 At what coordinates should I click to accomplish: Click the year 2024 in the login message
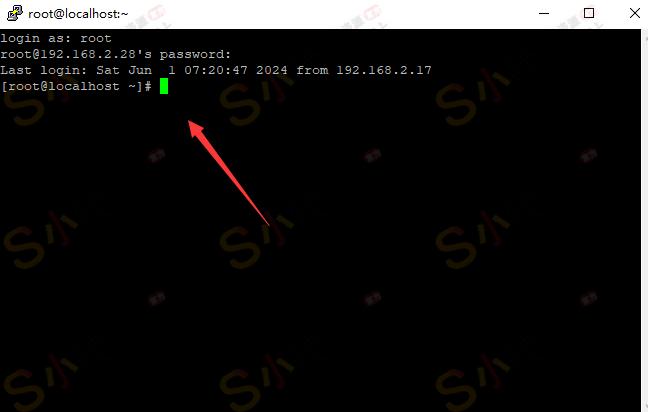click(272, 70)
